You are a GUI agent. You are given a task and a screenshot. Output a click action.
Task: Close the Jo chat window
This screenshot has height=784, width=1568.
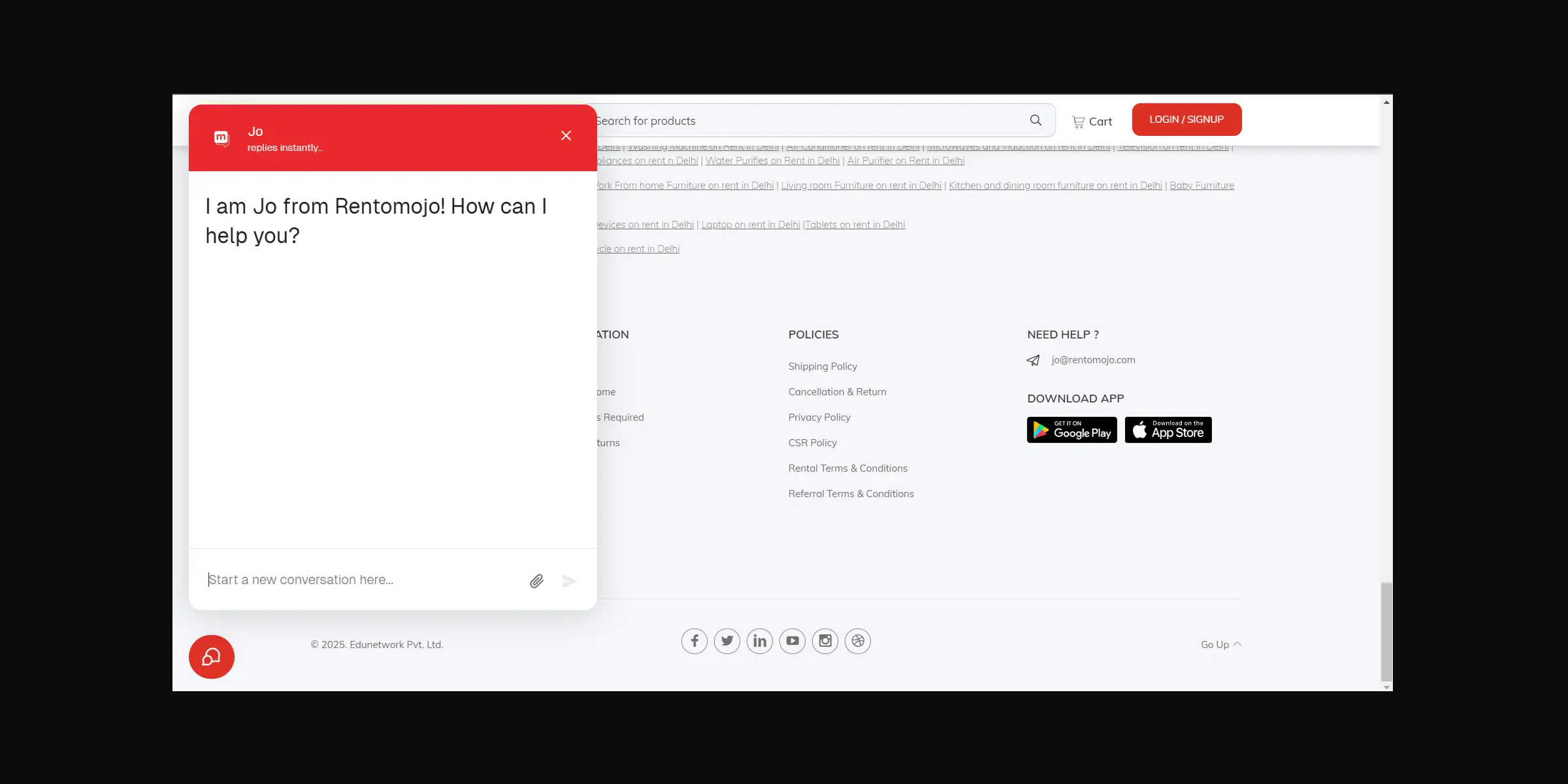[x=566, y=135]
